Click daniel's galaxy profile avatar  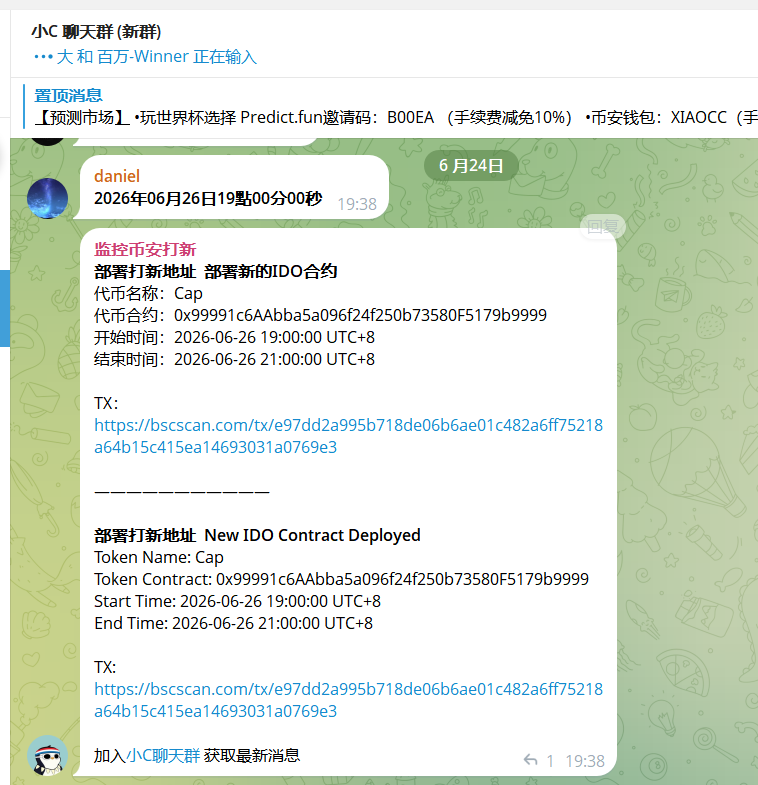[48, 198]
